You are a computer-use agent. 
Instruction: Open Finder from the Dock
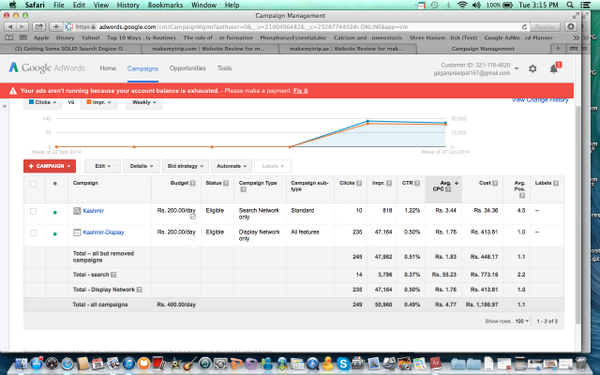(x=21, y=364)
